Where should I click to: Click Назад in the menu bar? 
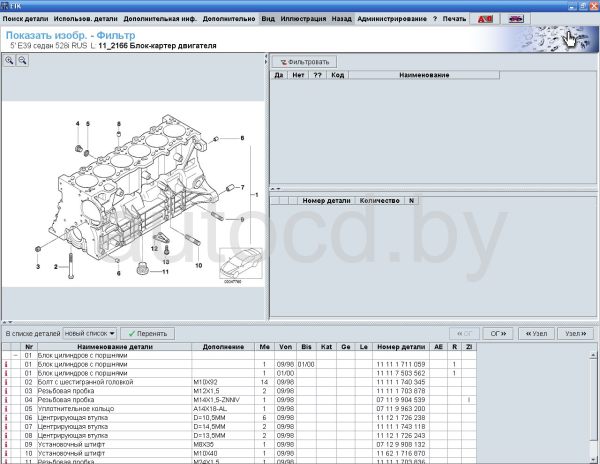click(x=342, y=19)
